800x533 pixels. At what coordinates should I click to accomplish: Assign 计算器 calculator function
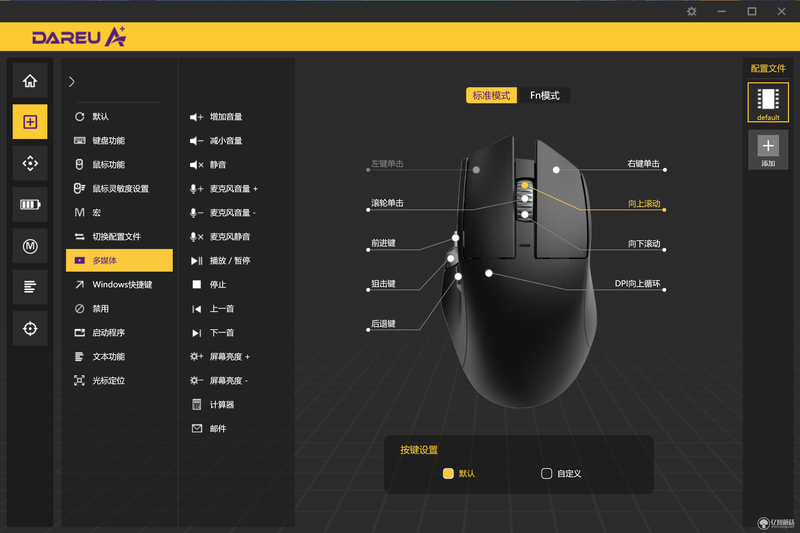coord(212,404)
